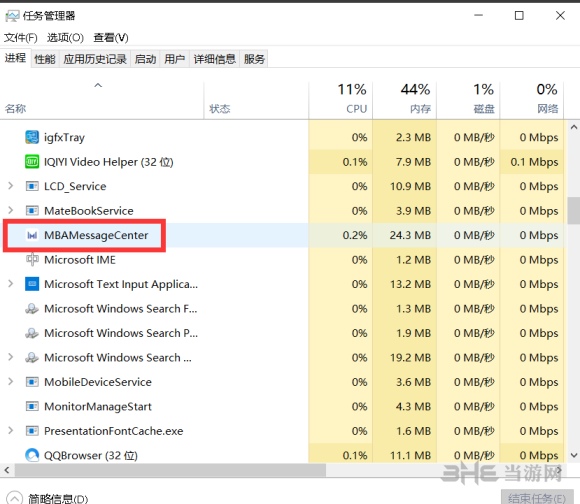Close the Task Manager window

[x=560, y=16]
